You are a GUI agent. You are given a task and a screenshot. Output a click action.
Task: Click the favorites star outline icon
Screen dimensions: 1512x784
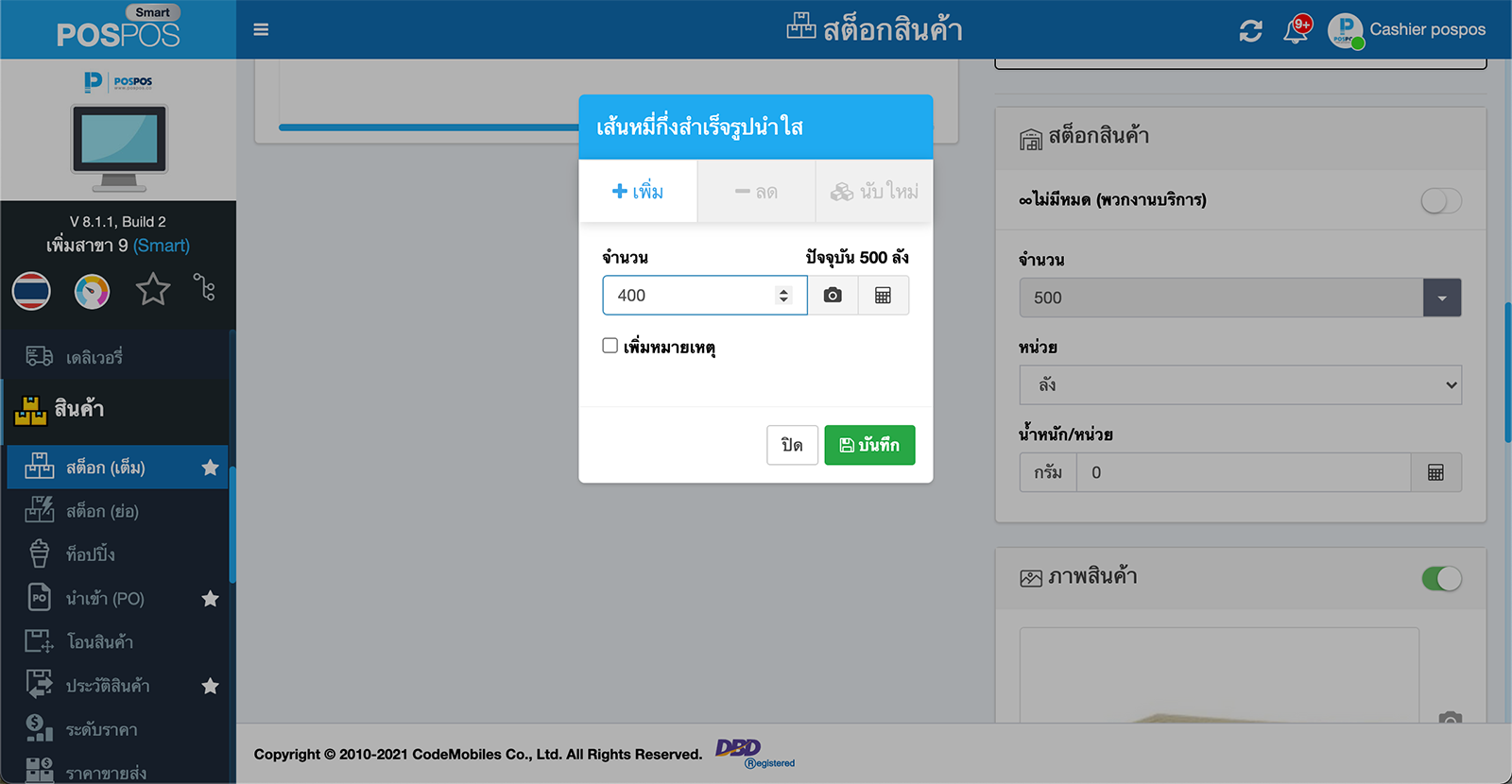pos(152,290)
